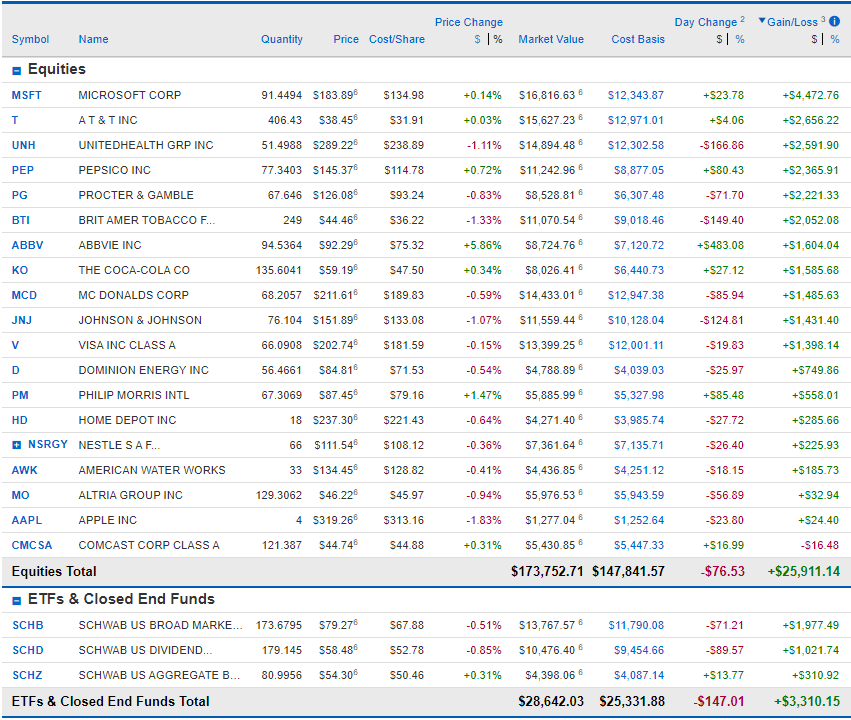Open the ABBV symbol link
This screenshot has width=851, height=720.
click(27, 245)
